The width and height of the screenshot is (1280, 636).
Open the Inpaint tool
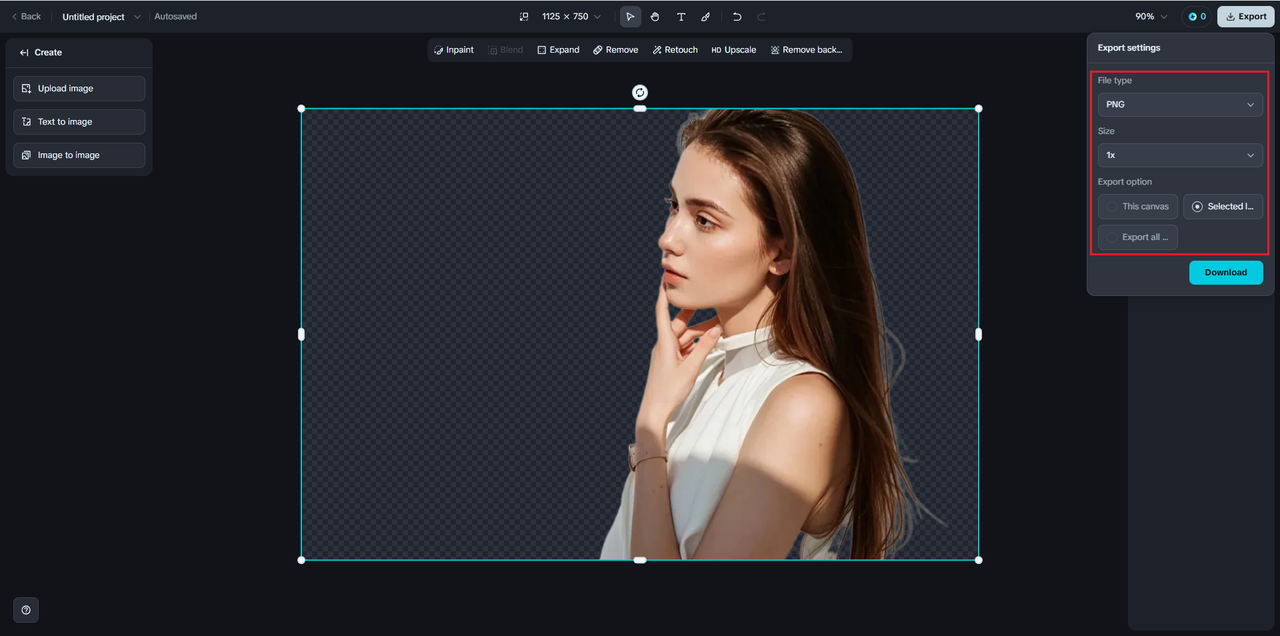coord(454,50)
